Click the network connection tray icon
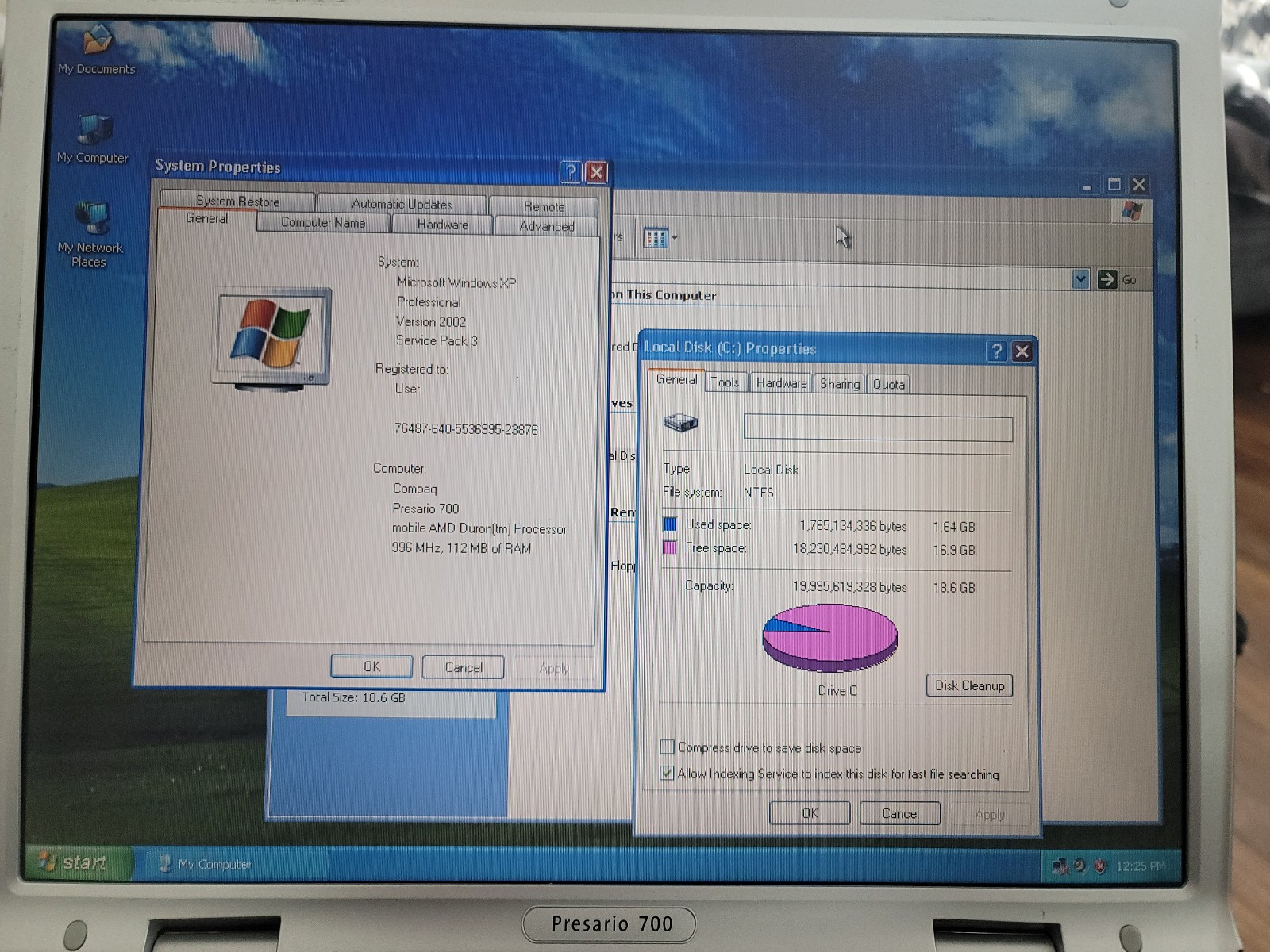This screenshot has height=952, width=1270. point(1060,866)
